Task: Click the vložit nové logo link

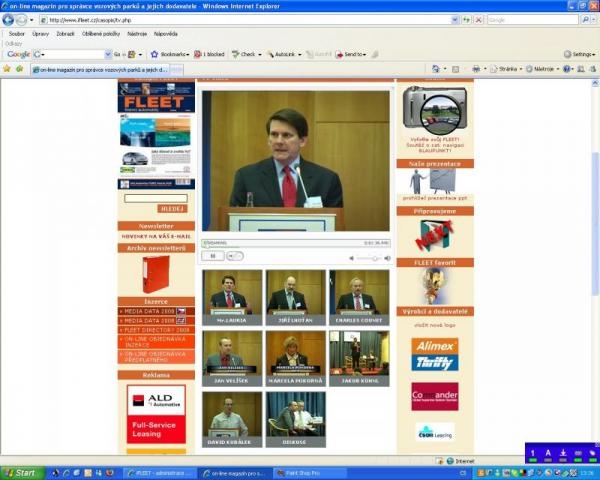Action: pos(435,325)
